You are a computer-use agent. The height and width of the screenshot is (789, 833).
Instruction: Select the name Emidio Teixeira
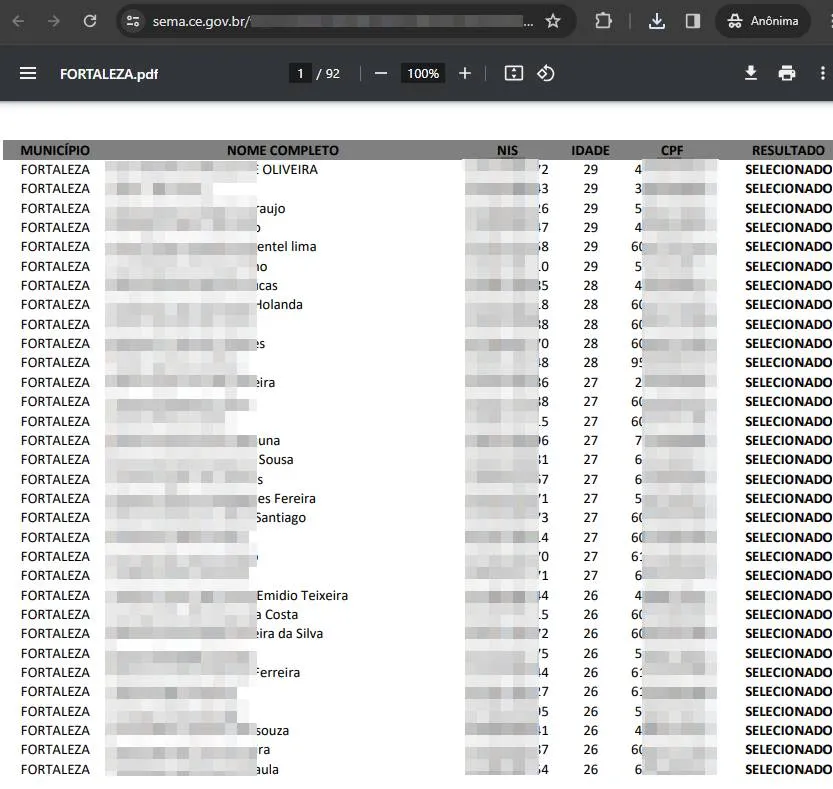pyautogui.click(x=302, y=596)
